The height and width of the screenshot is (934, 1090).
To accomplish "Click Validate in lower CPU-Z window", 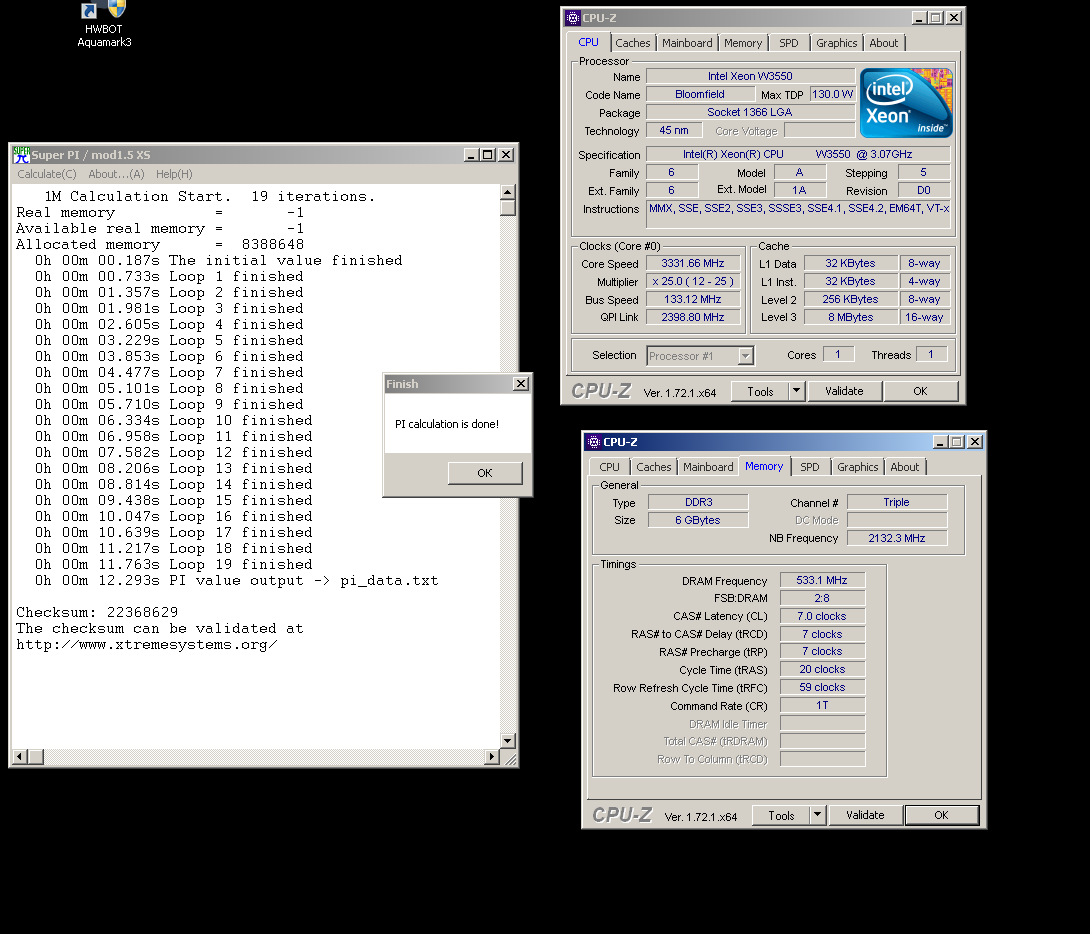I will 865,815.
